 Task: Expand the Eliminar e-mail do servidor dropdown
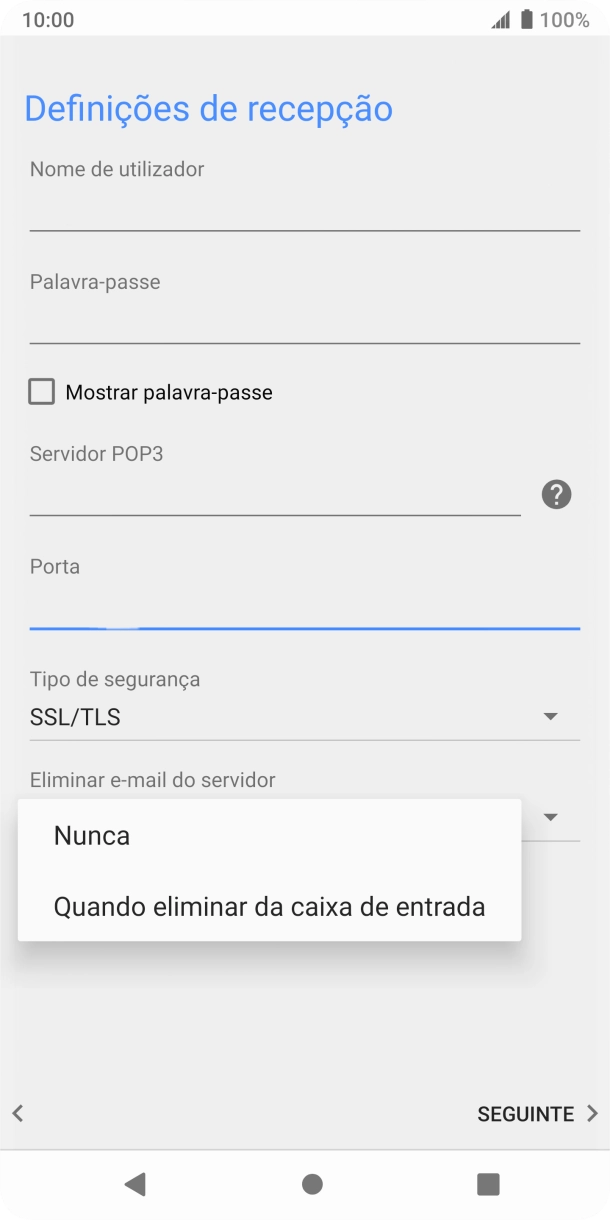(551, 816)
